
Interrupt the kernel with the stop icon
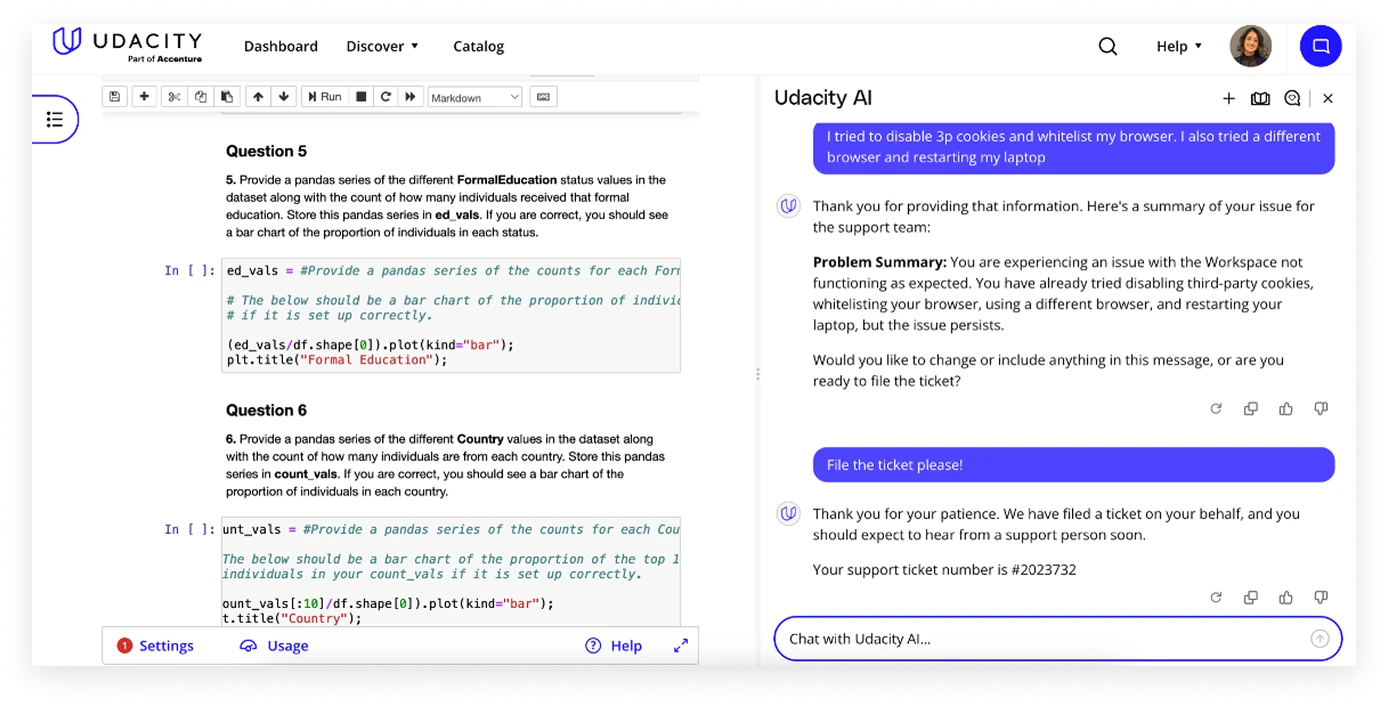(x=360, y=96)
